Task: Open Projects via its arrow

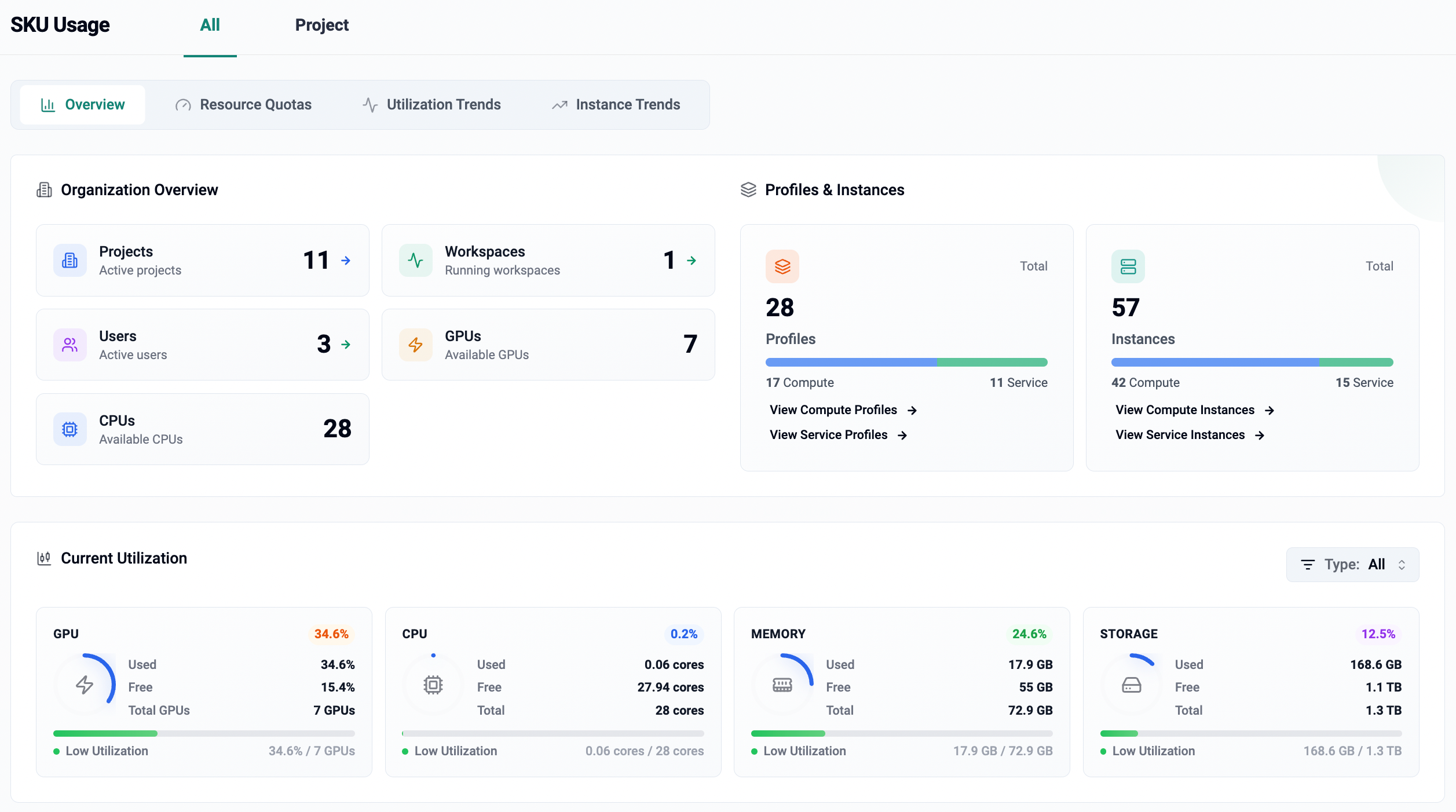Action: tap(346, 261)
